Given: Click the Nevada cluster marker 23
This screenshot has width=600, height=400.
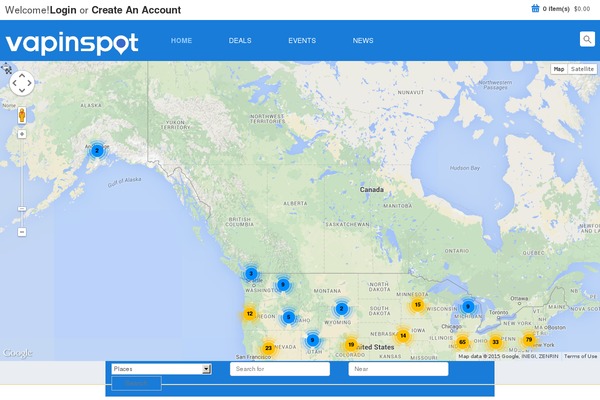Looking at the screenshot, I should pyautogui.click(x=268, y=348).
